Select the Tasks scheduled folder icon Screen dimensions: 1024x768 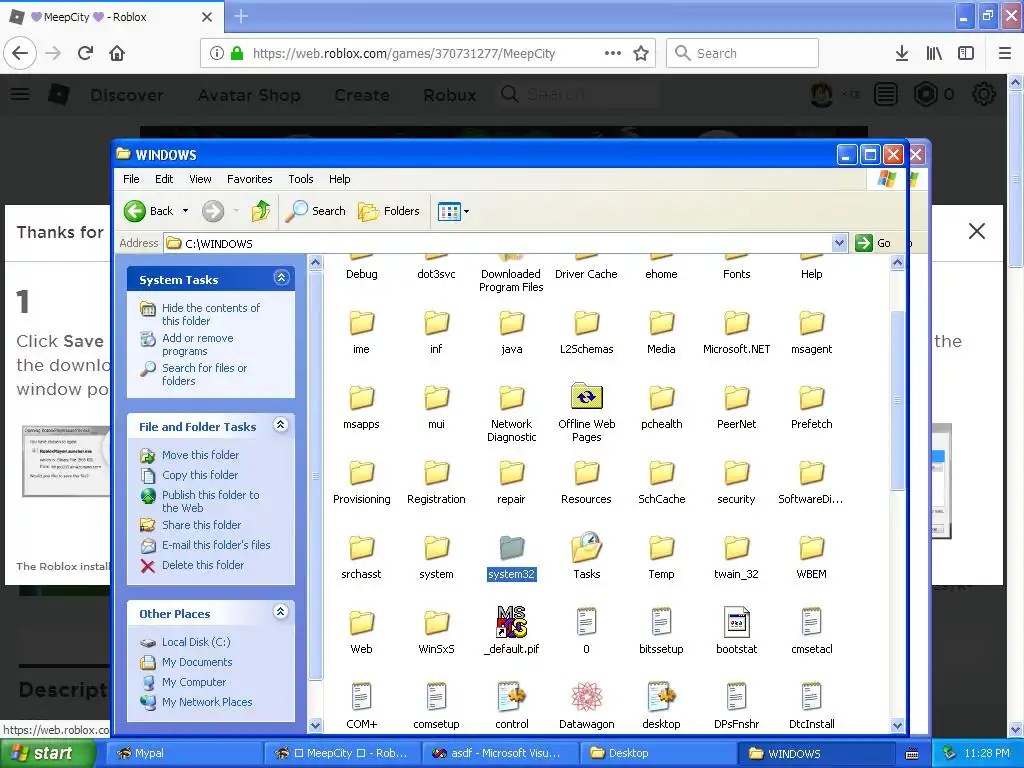(586, 547)
